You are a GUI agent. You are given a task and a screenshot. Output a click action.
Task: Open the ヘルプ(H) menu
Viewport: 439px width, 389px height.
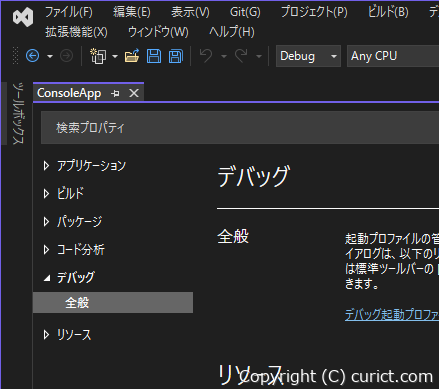pos(232,32)
